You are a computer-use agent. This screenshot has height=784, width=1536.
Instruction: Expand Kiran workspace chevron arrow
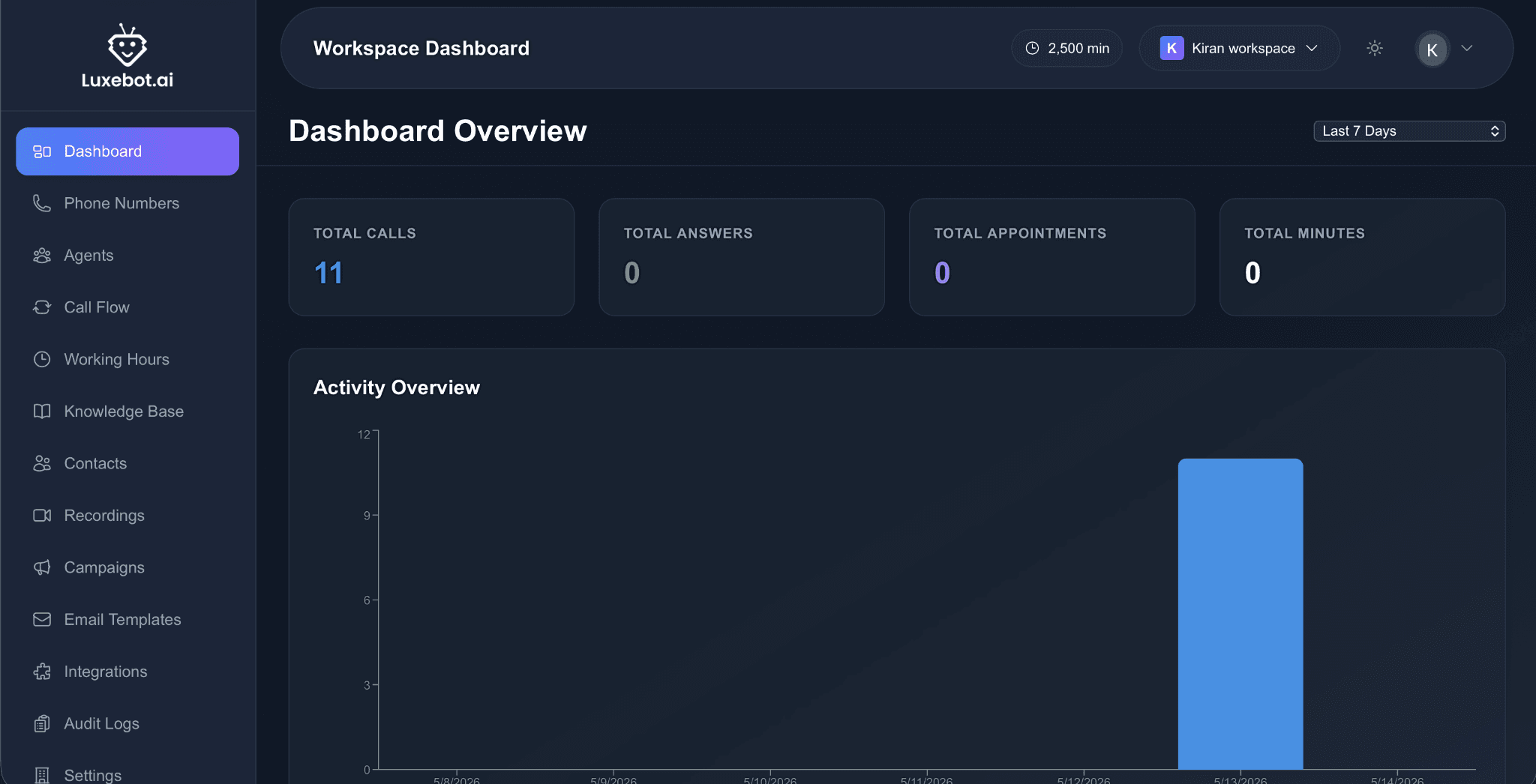click(1312, 48)
